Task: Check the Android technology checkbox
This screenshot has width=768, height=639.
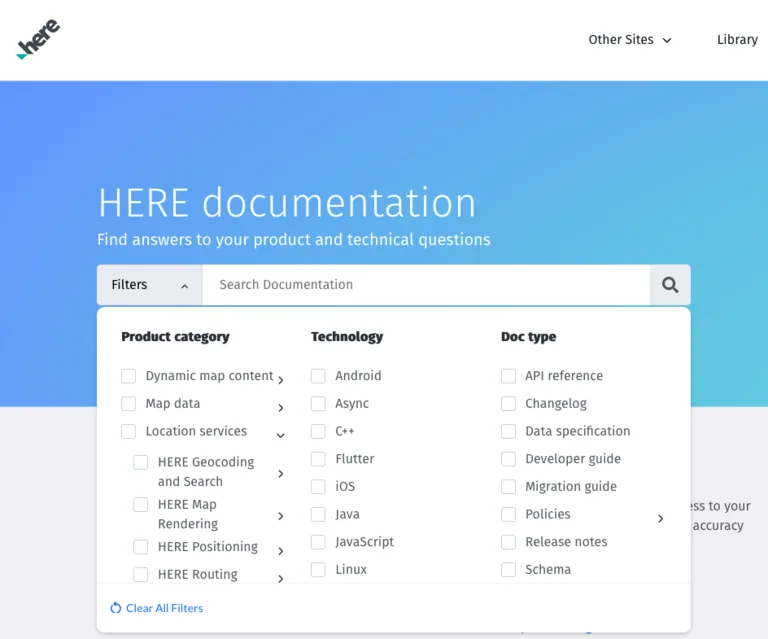Action: click(318, 376)
